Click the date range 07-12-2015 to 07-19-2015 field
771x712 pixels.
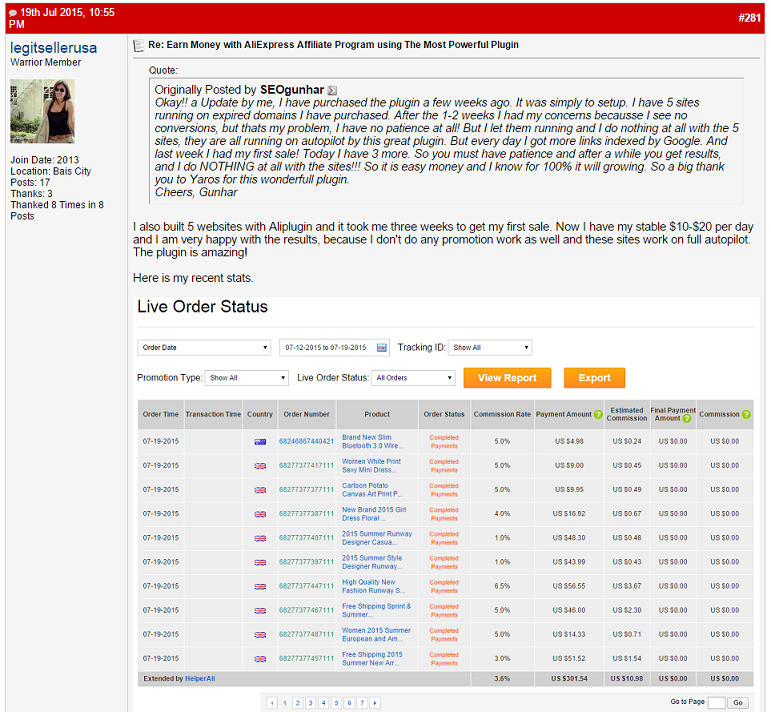click(334, 348)
